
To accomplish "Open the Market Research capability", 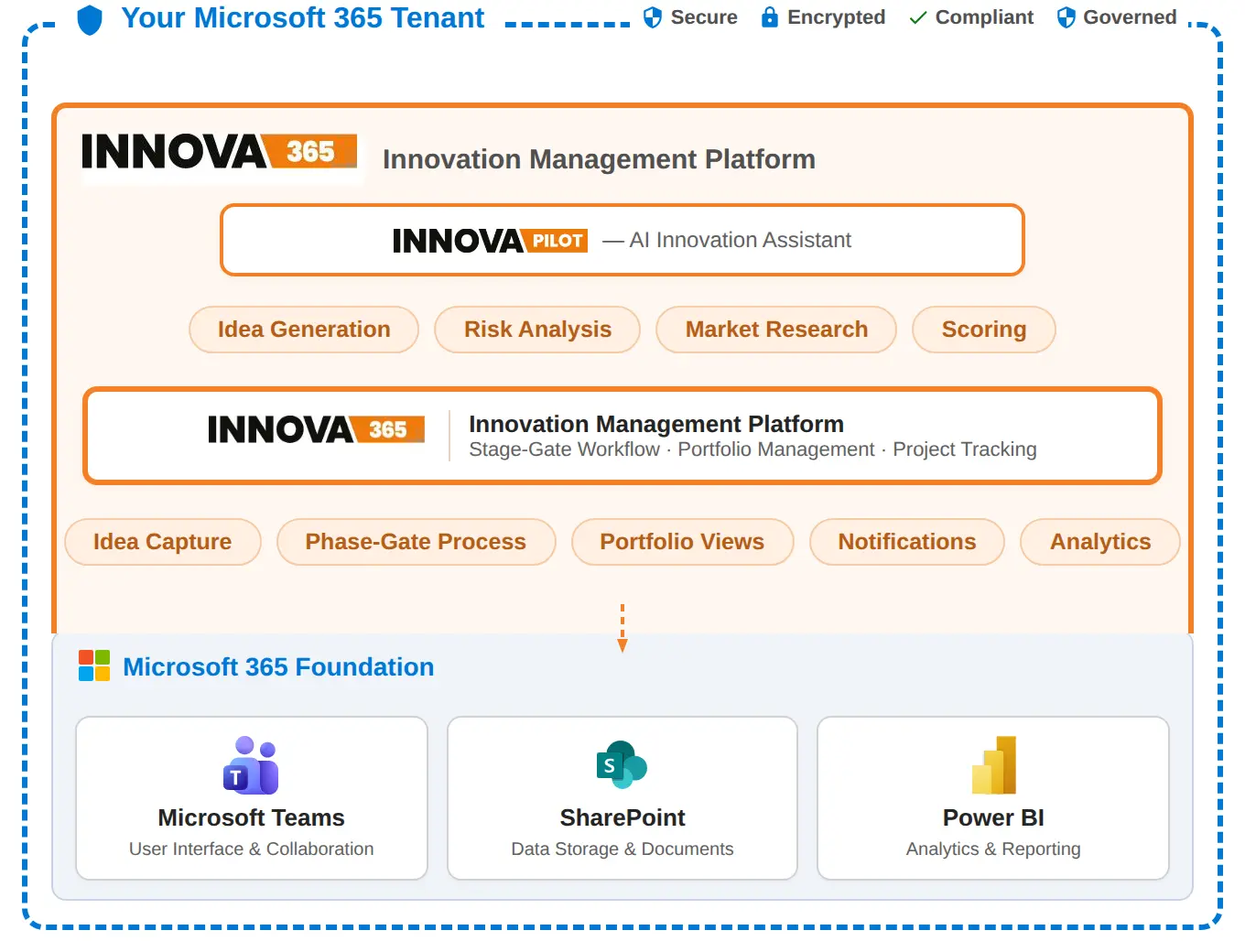I will (x=776, y=330).
